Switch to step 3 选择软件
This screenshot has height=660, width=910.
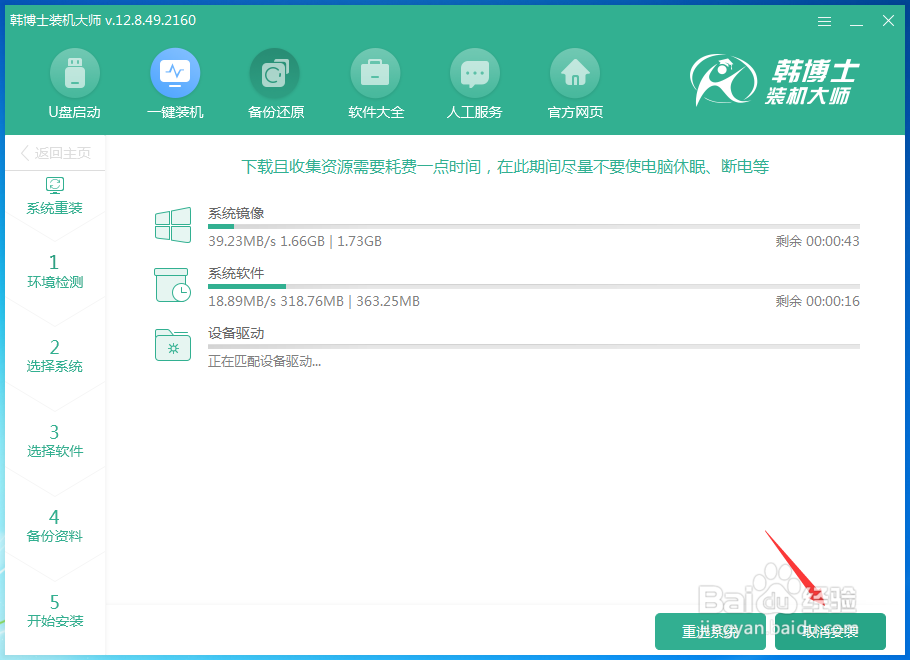click(56, 440)
